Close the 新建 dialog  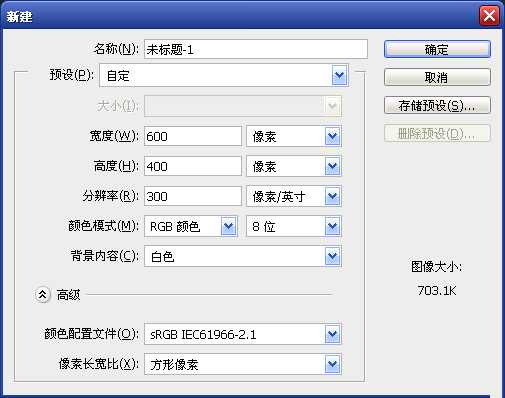489,15
